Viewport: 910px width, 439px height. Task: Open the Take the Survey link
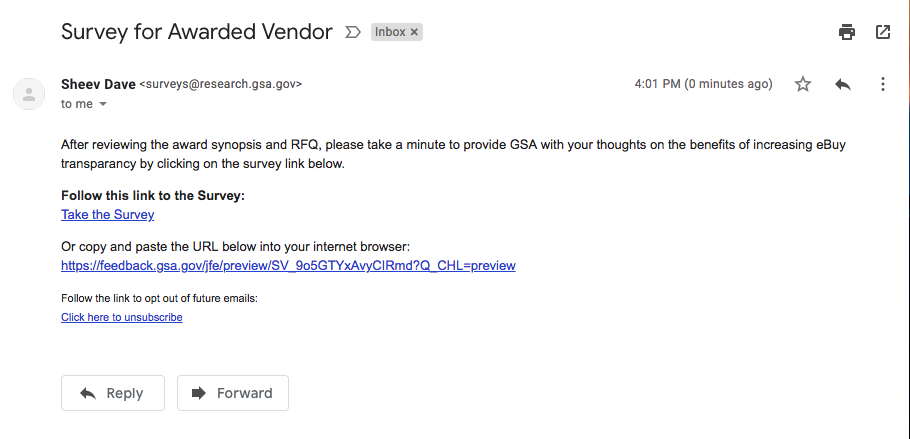107,215
